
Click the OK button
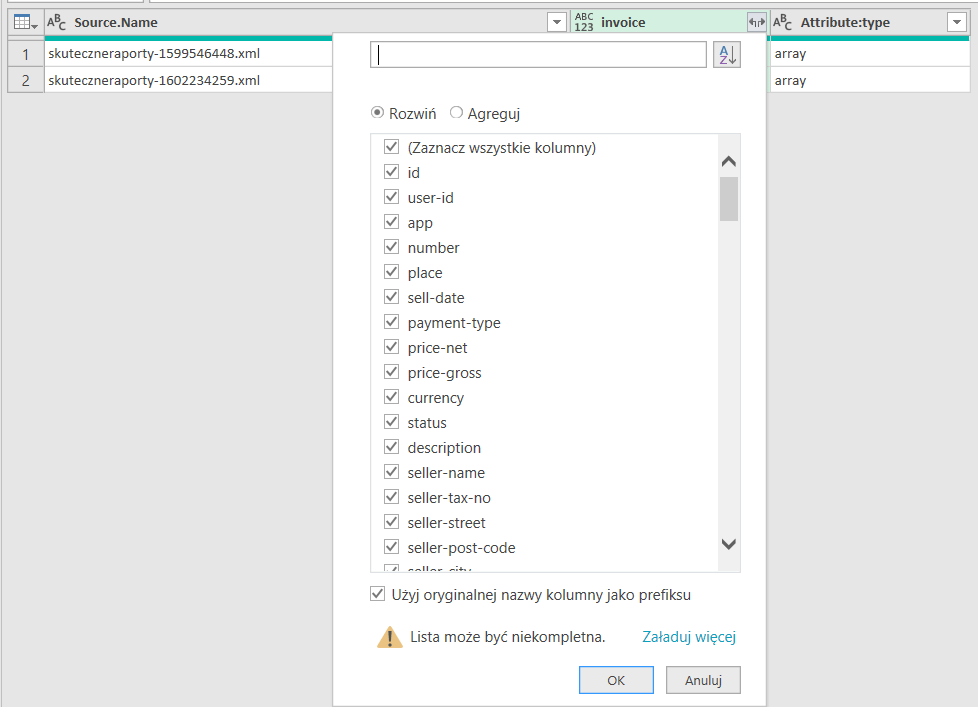click(616, 680)
